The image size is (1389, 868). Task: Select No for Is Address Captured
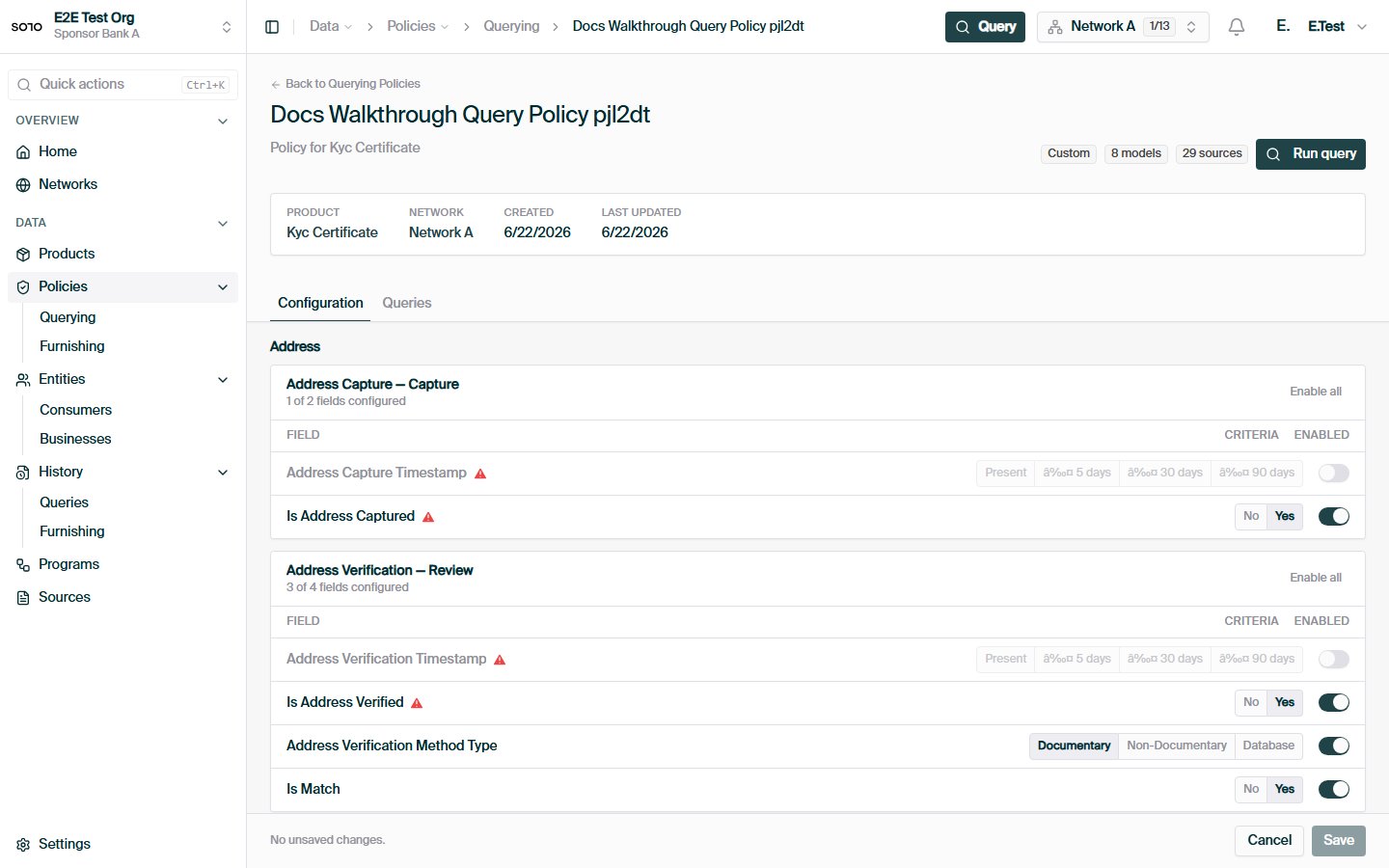tap(1251, 516)
